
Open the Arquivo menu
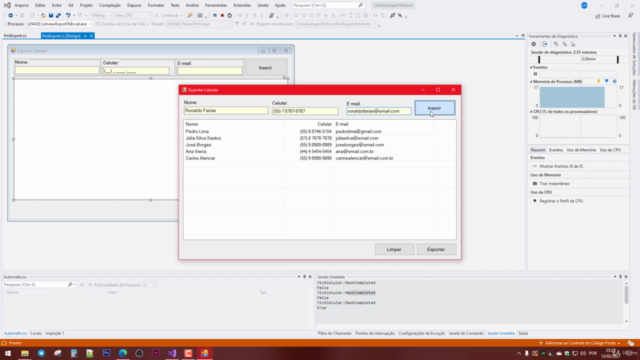pyautogui.click(x=21, y=5)
